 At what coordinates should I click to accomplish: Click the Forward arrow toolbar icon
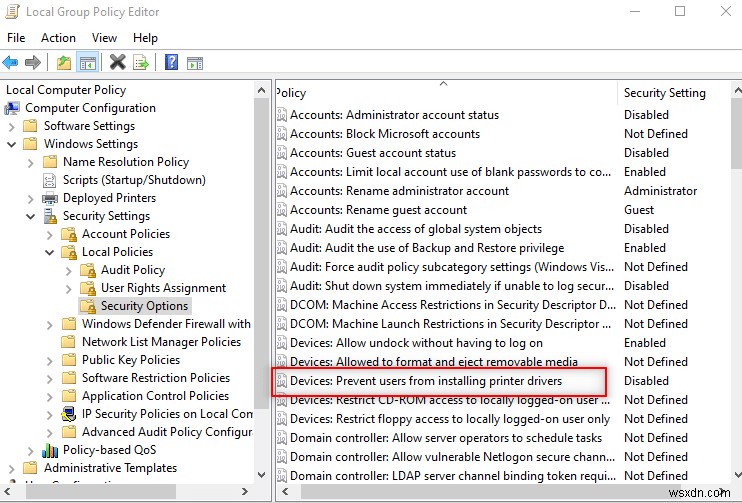[x=33, y=62]
